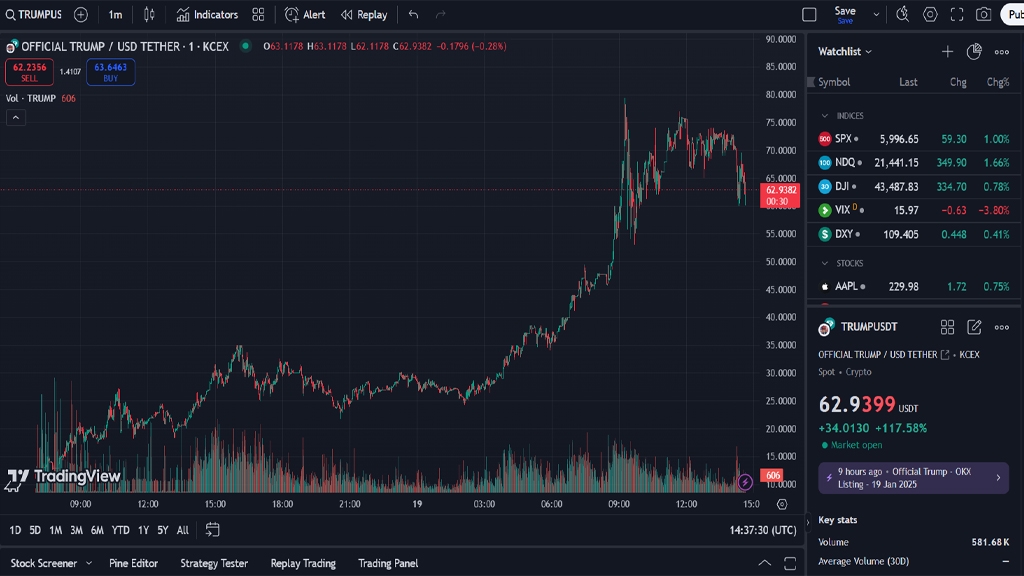Set chart range to 6M
The width and height of the screenshot is (1024, 576).
point(97,530)
